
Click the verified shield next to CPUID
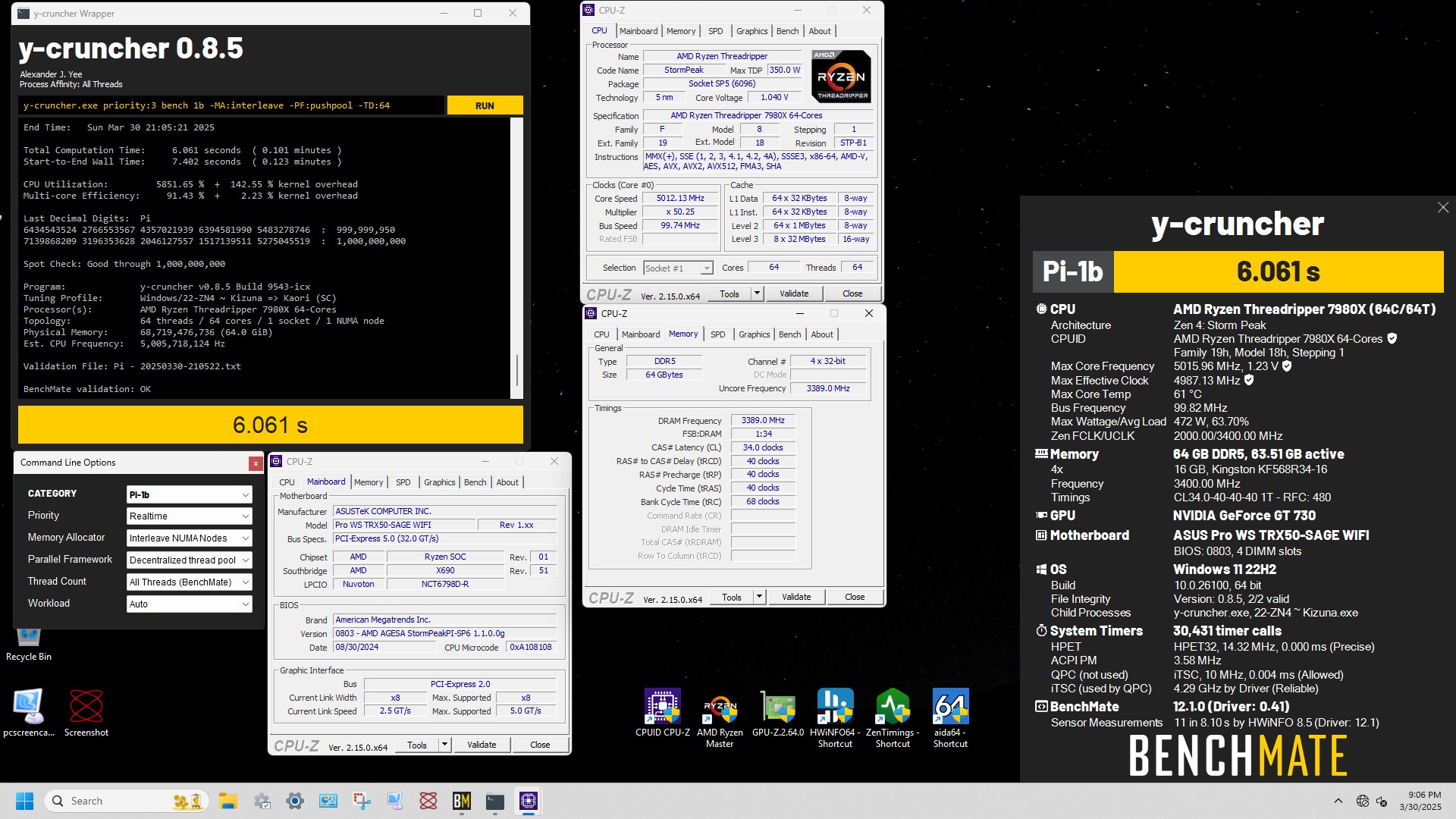tap(1392, 339)
